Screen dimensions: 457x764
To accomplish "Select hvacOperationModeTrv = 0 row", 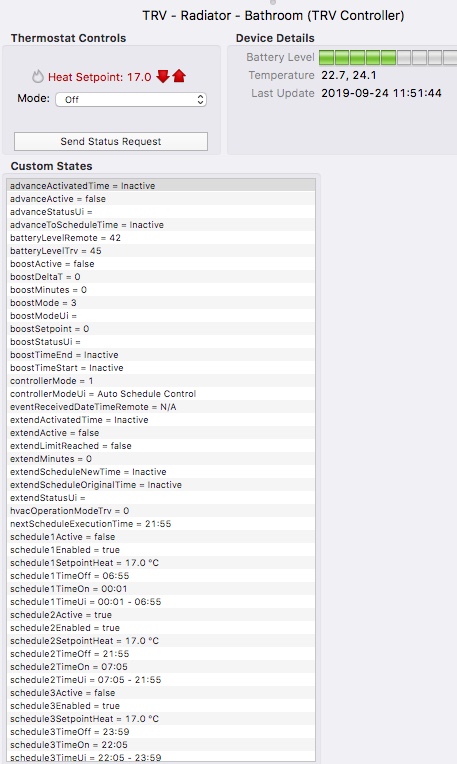I will click(161, 511).
